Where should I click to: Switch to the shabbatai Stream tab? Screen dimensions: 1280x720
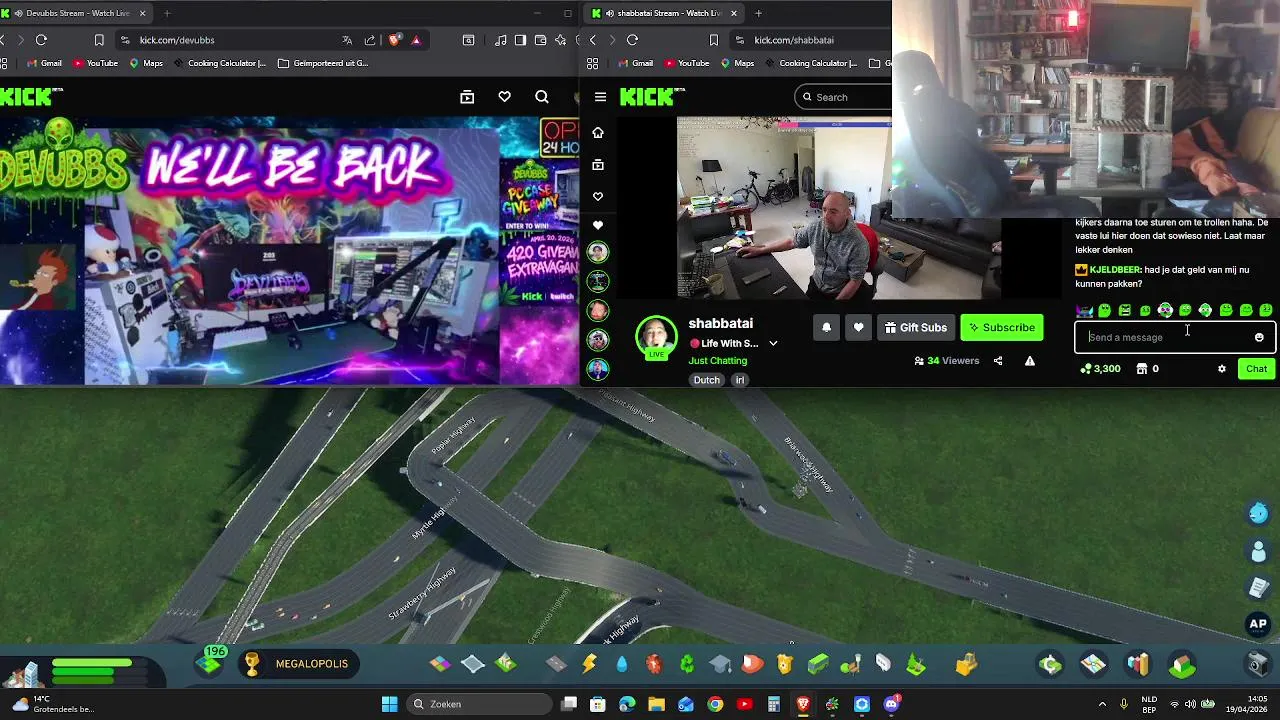tap(666, 13)
